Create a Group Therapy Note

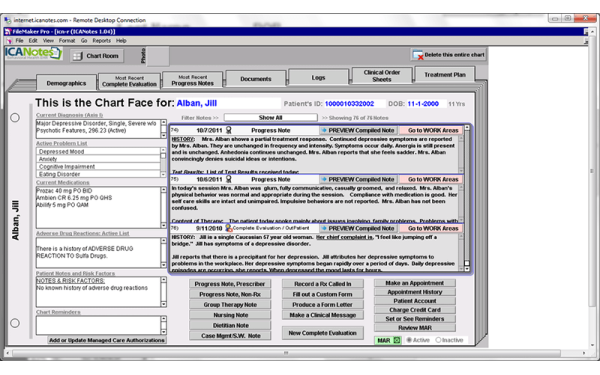pos(230,305)
